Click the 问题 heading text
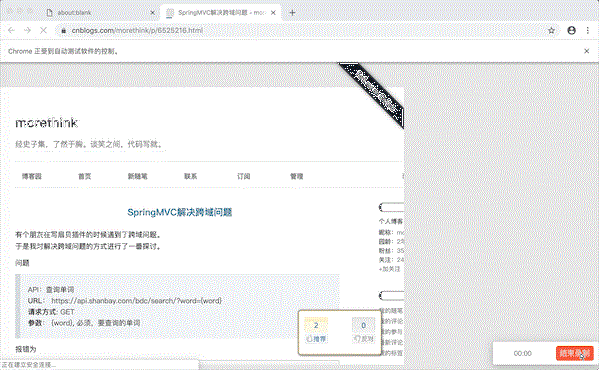Image resolution: width=599 pixels, height=370 pixels. [x=22, y=263]
